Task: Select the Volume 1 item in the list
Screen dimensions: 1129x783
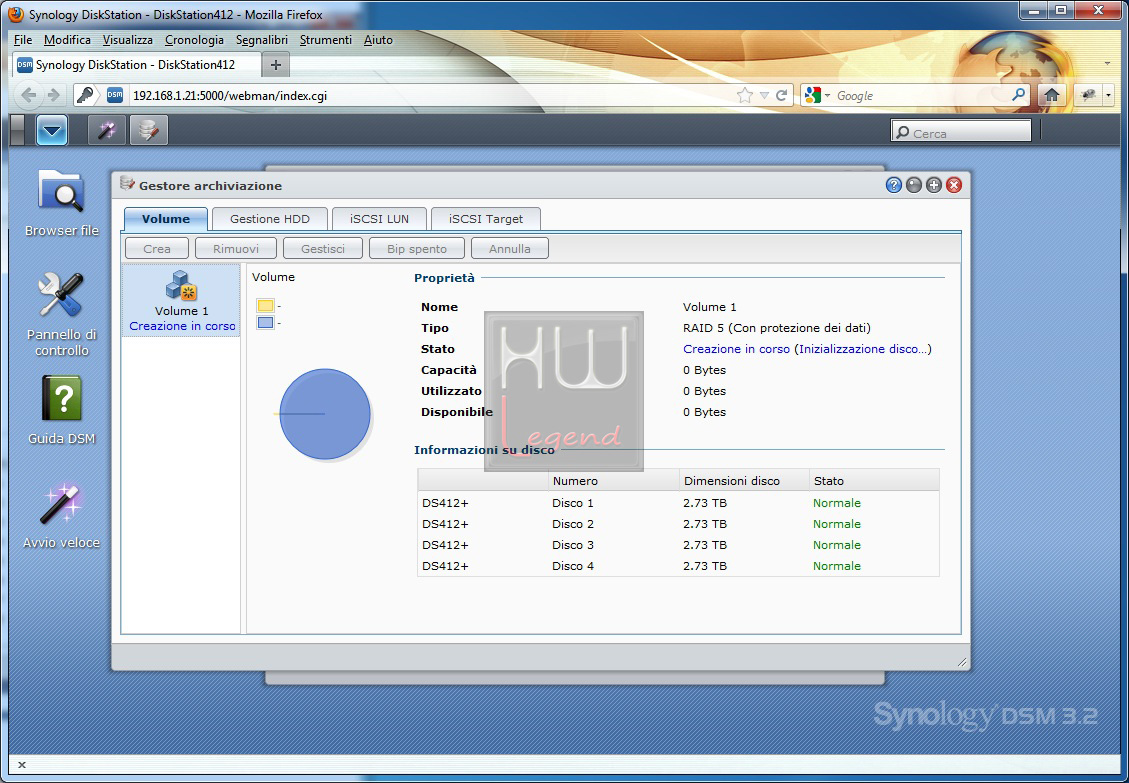Action: click(x=181, y=300)
